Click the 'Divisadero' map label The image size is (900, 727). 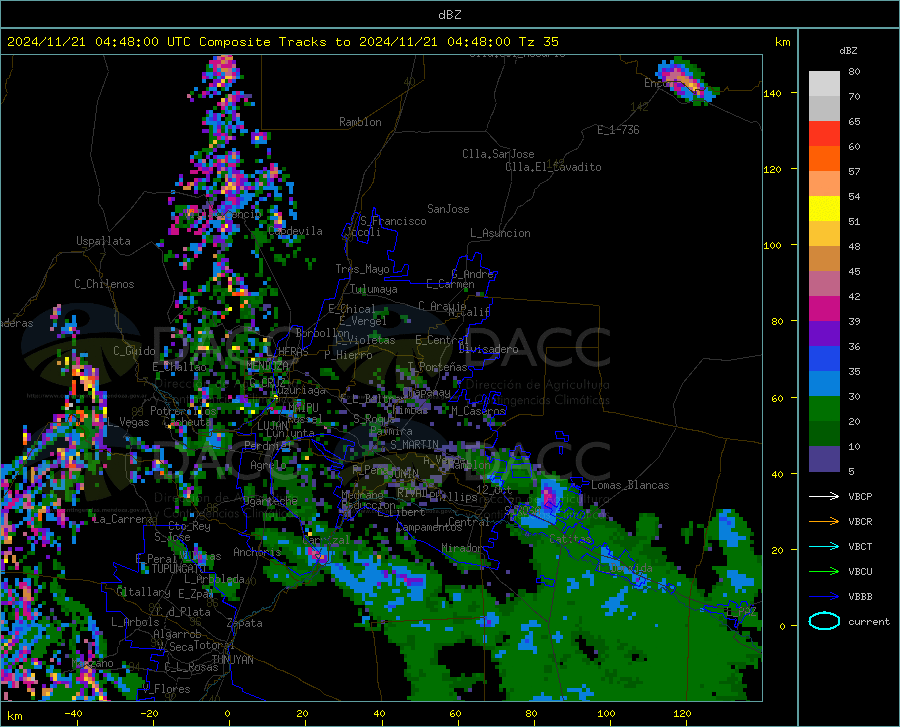coord(488,349)
